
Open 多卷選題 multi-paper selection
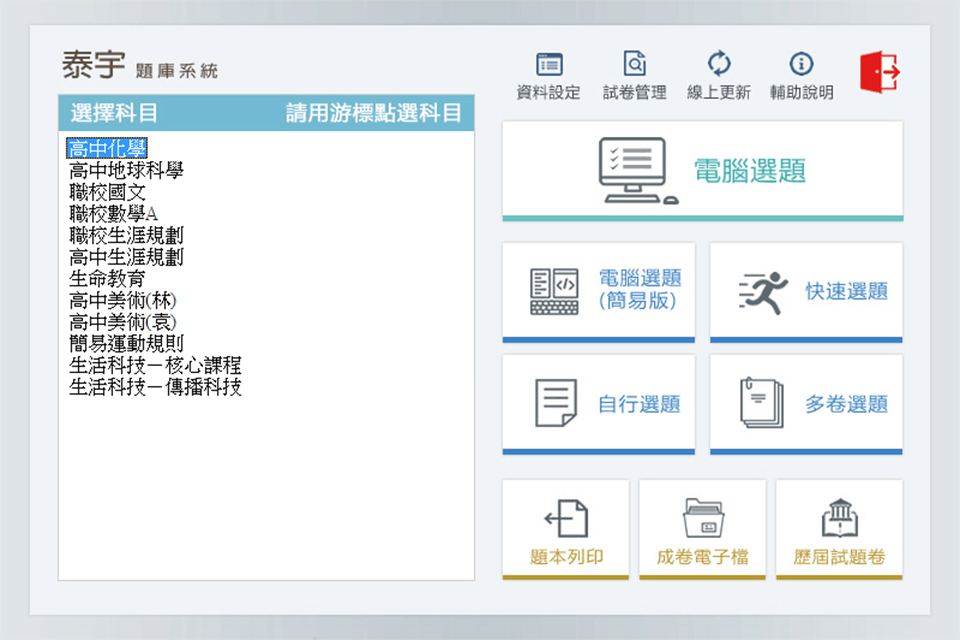pyautogui.click(x=806, y=404)
